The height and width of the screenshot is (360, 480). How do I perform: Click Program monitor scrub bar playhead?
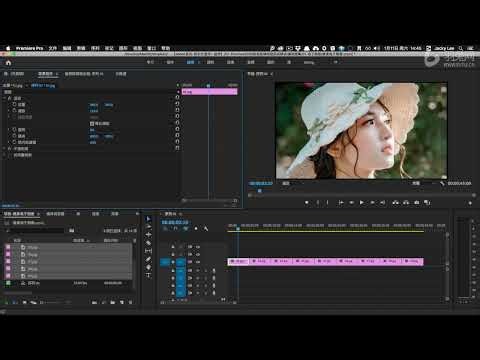coord(260,191)
